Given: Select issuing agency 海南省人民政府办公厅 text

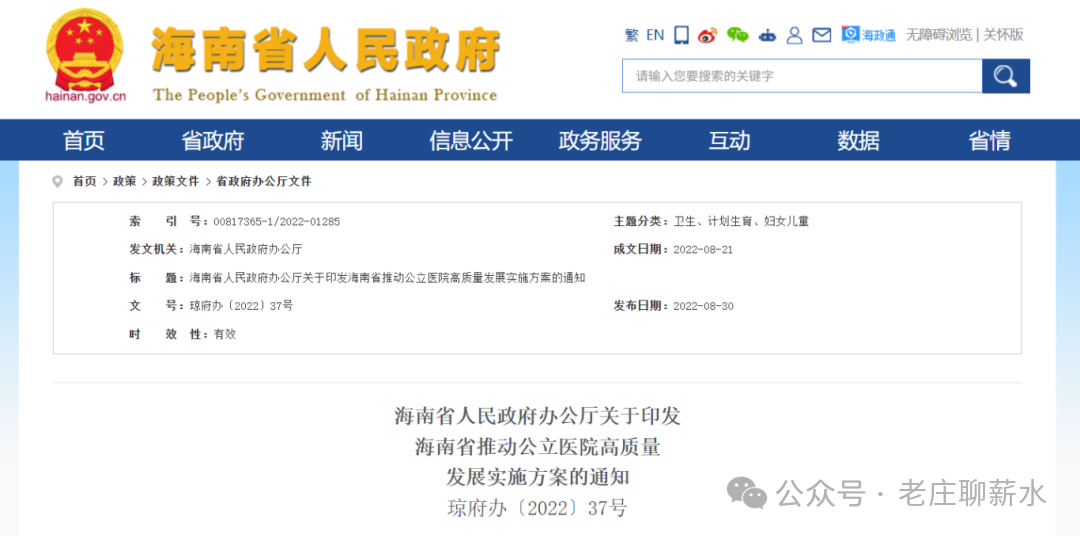Looking at the screenshot, I should [246, 249].
